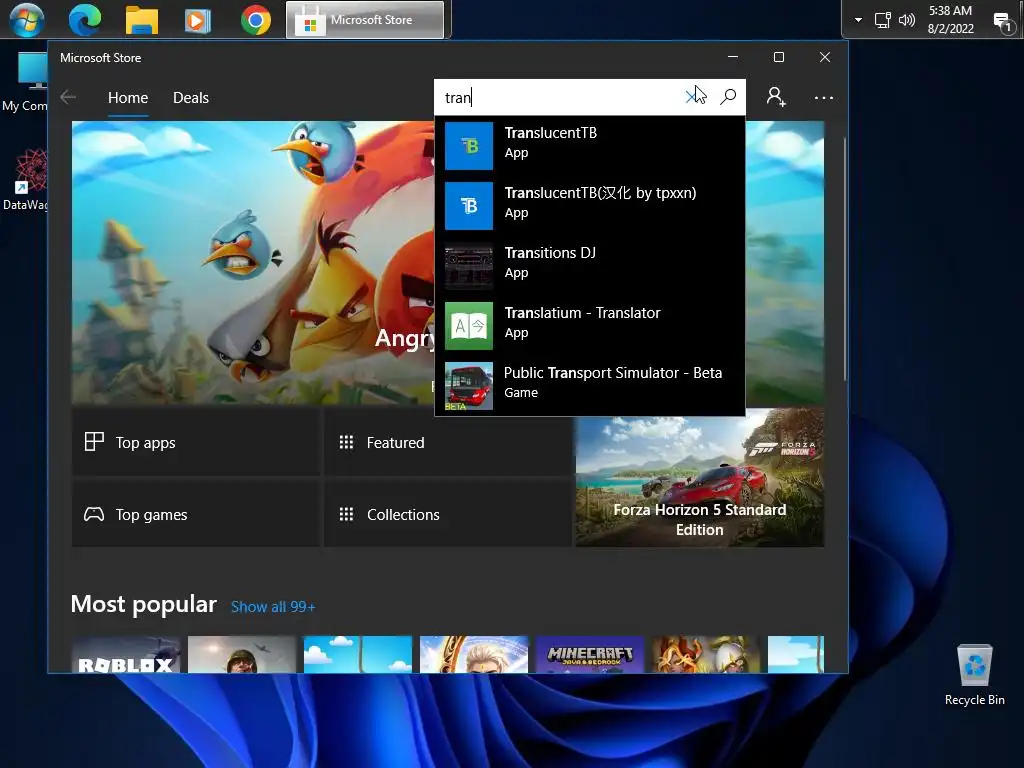
Task: Click the Most popular heading
Action: (144, 605)
